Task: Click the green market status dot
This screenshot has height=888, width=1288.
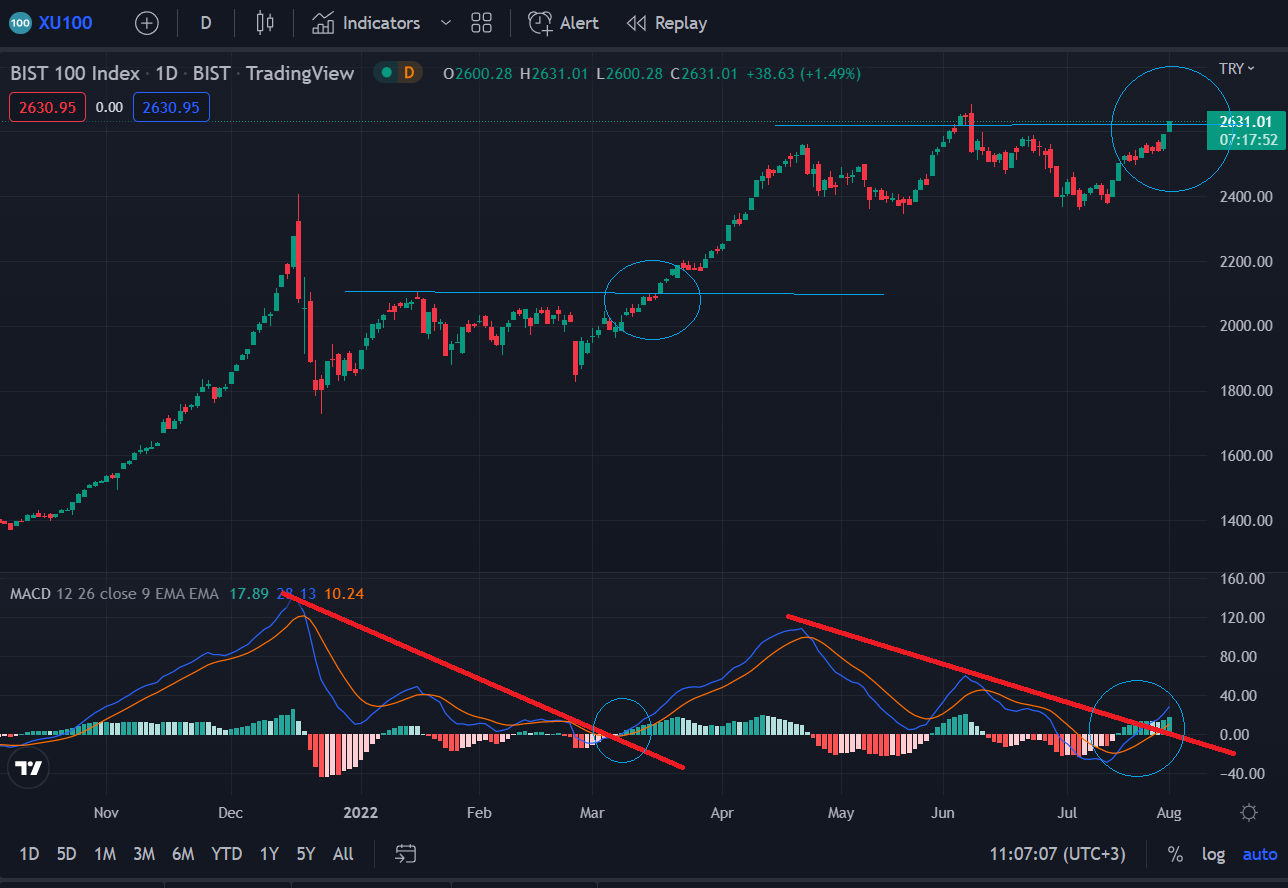Action: [385, 73]
